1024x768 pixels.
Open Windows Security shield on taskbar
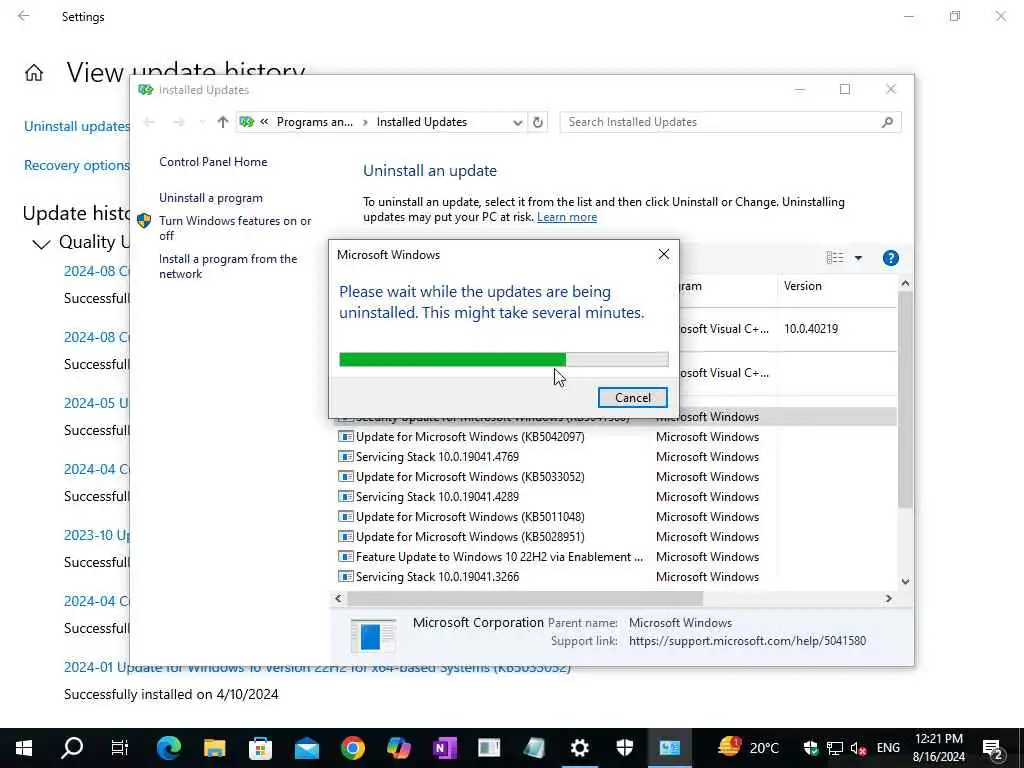tap(625, 748)
